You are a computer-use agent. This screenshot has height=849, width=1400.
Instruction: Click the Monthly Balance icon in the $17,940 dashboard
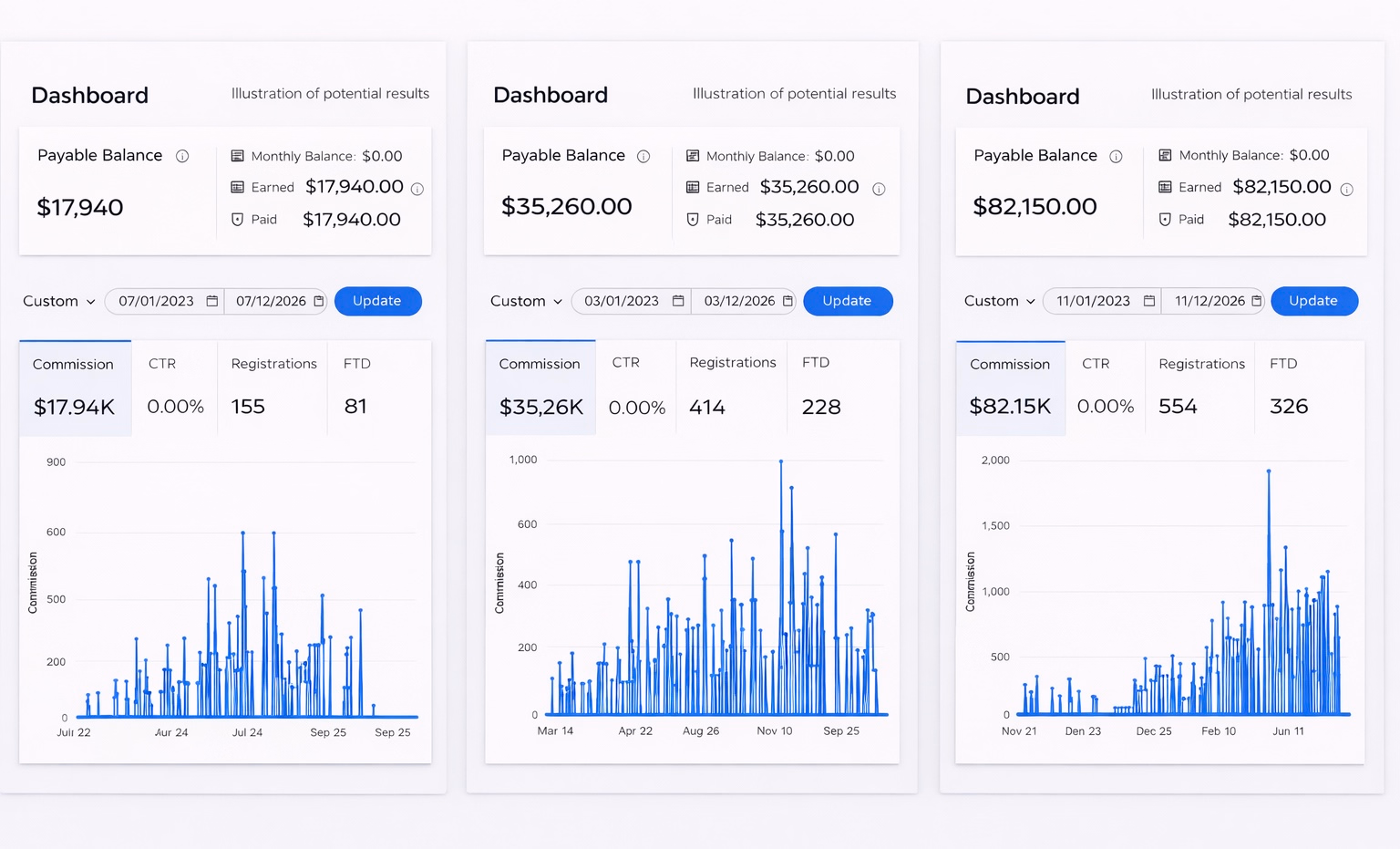tap(237, 156)
